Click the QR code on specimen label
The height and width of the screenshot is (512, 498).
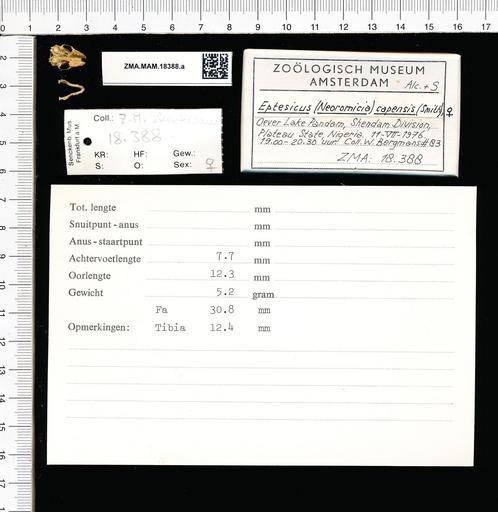(x=215, y=66)
